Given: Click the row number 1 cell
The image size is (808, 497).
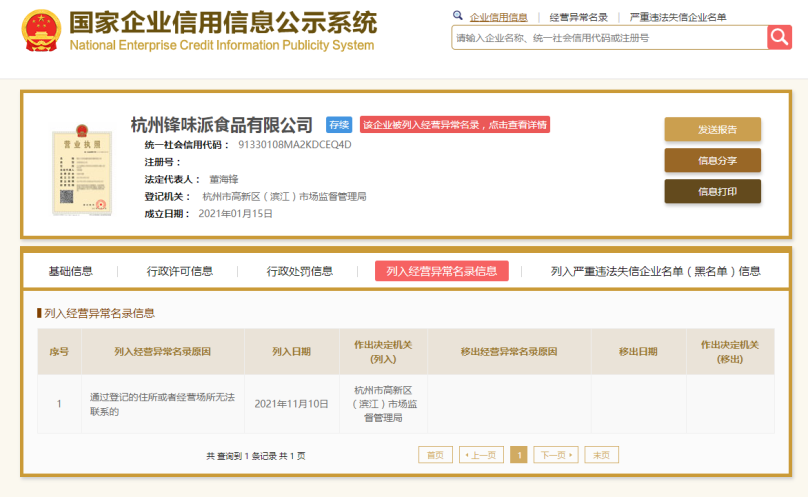Looking at the screenshot, I should coord(59,404).
